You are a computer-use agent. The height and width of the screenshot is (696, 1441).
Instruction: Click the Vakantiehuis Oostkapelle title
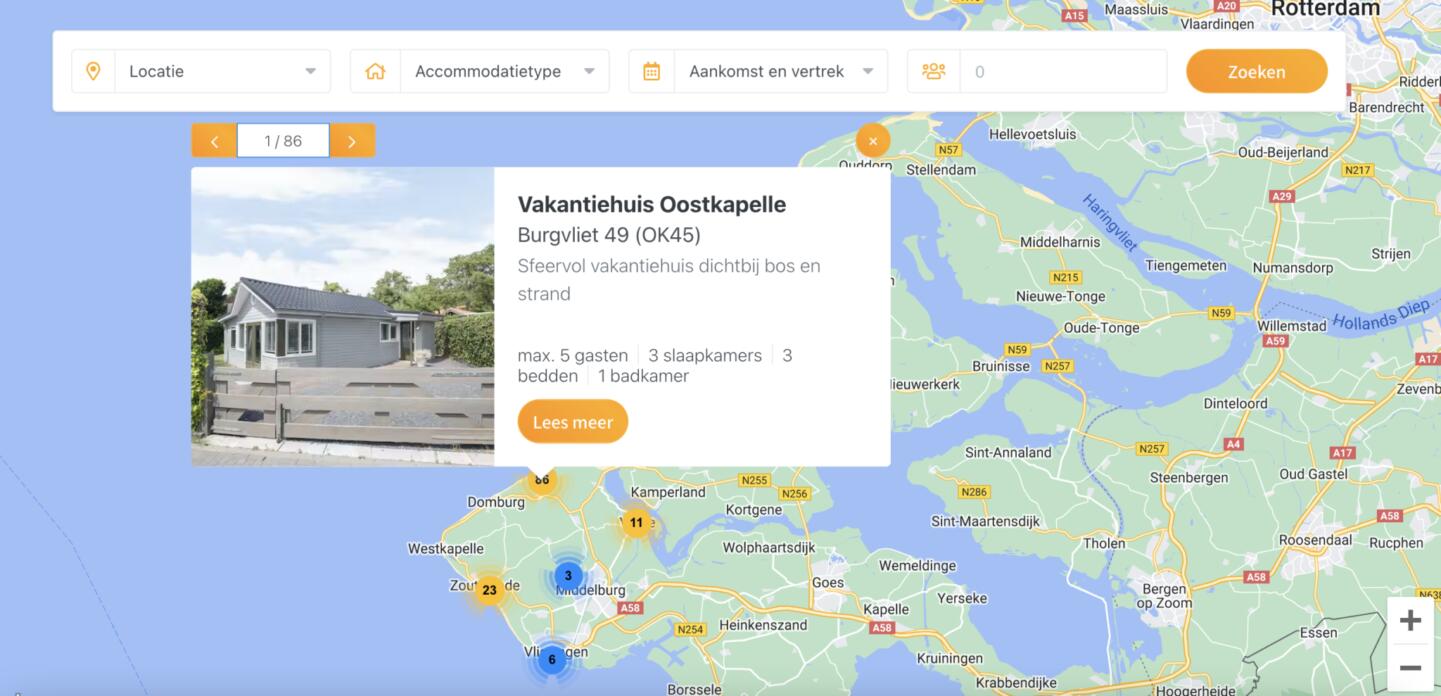pyautogui.click(x=651, y=204)
